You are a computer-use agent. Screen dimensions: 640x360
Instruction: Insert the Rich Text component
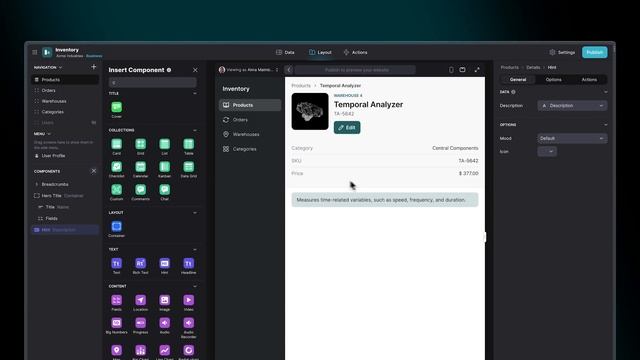[x=140, y=263]
